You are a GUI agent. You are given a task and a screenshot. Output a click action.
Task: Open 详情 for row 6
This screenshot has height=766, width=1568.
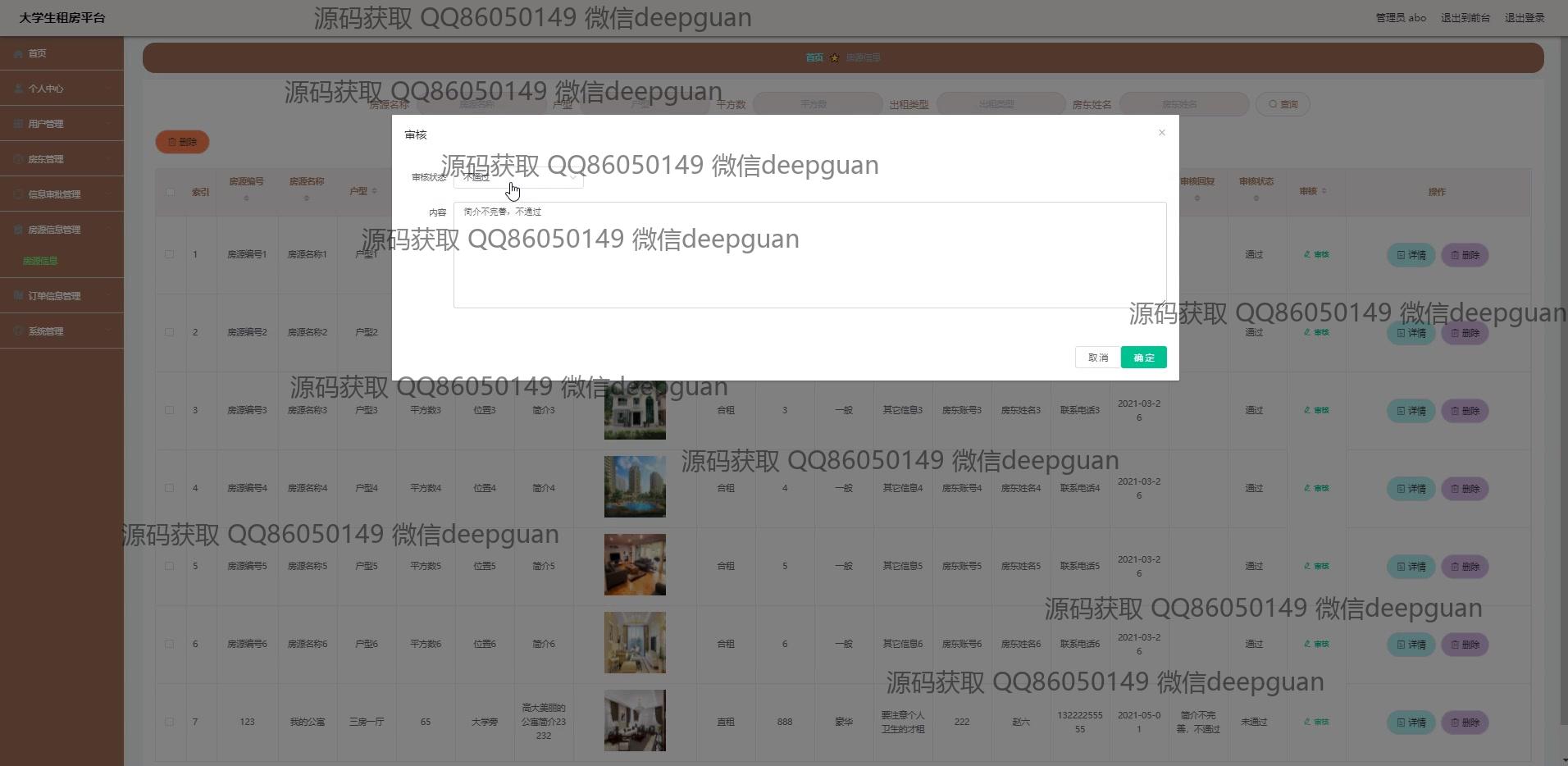1411,645
